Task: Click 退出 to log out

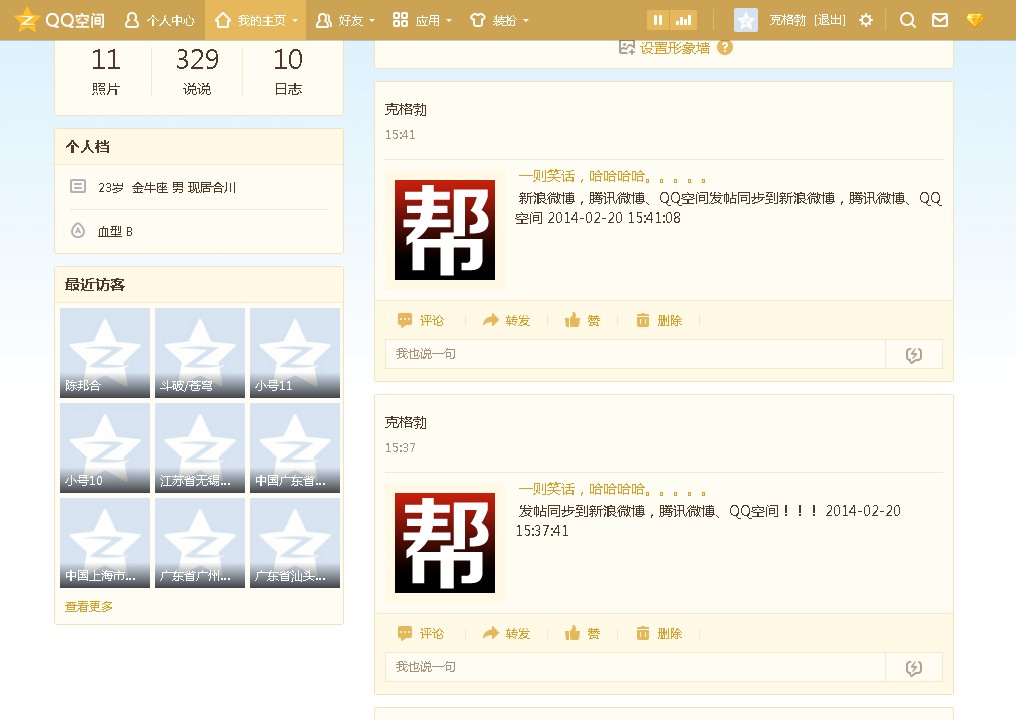Action: pyautogui.click(x=830, y=20)
